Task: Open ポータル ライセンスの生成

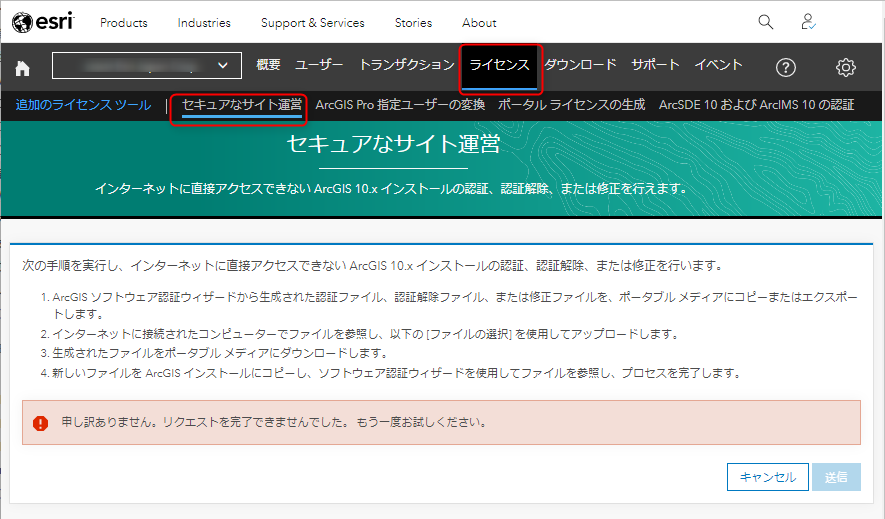Action: tap(571, 105)
